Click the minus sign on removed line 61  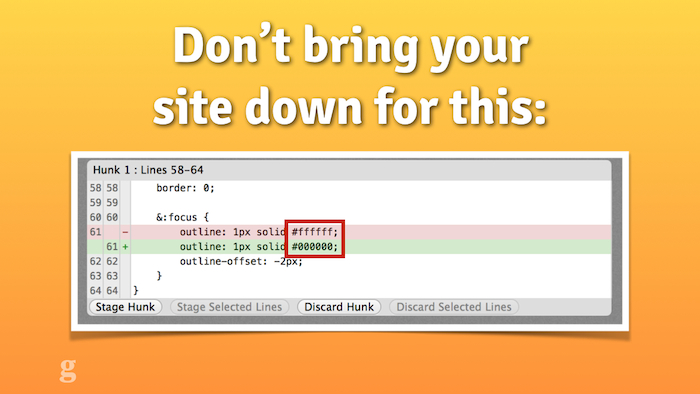point(125,232)
